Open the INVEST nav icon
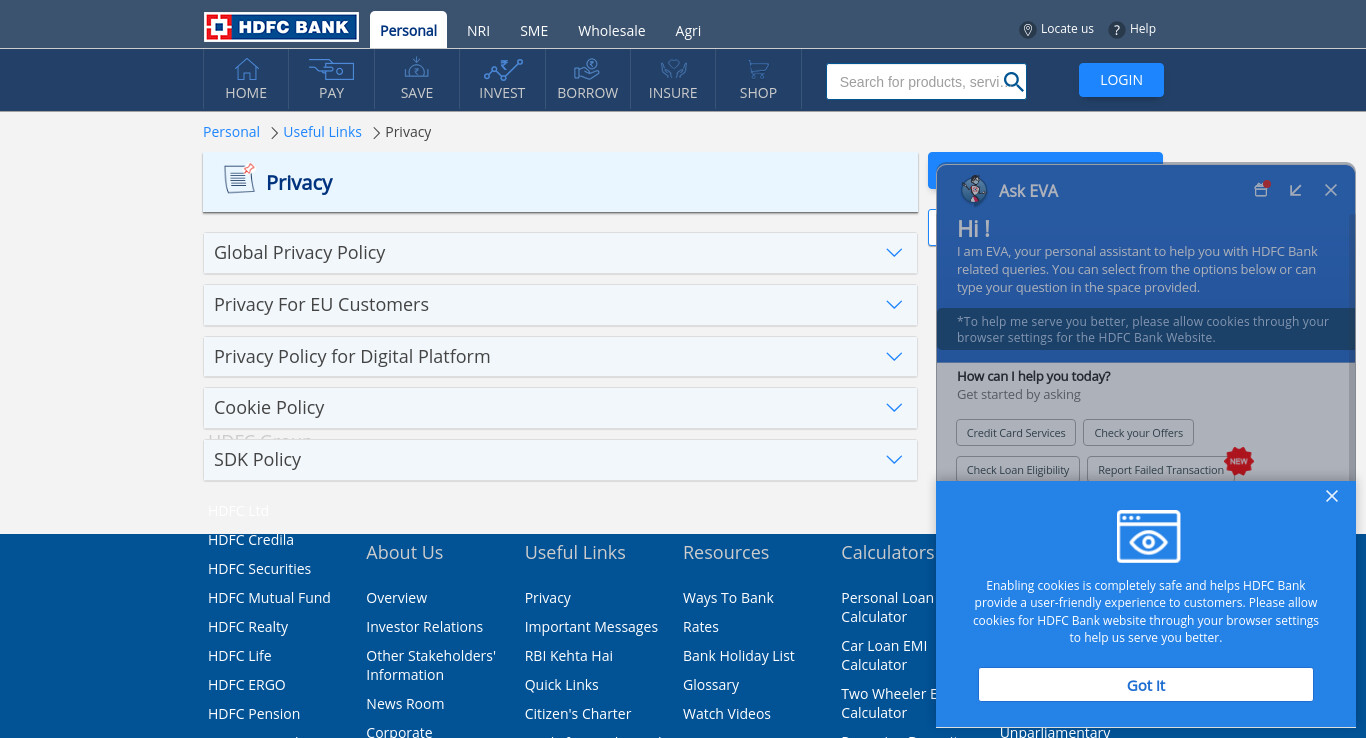The width and height of the screenshot is (1366, 738). point(502,69)
